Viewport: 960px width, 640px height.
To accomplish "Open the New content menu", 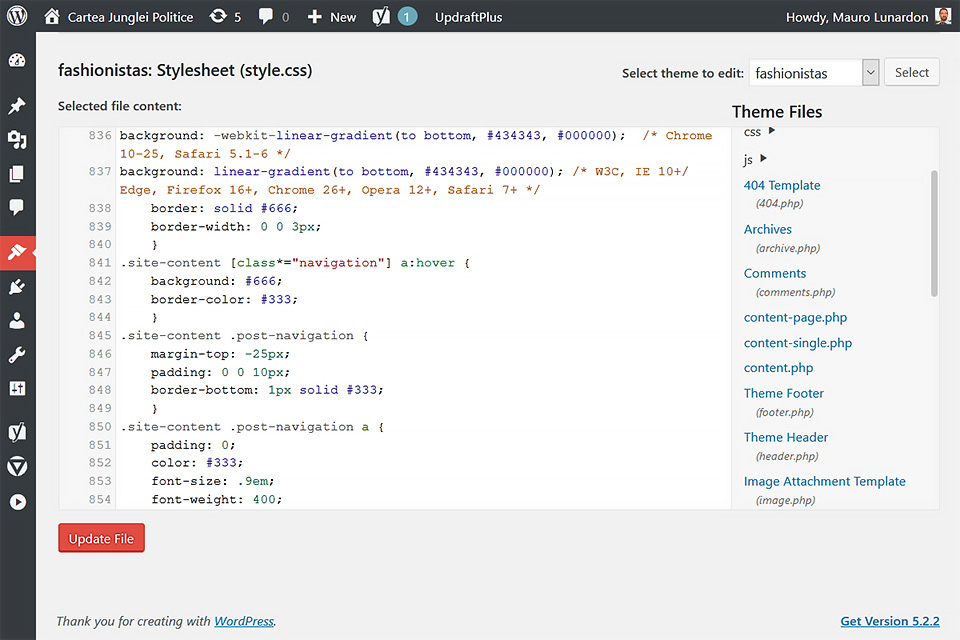I will (331, 17).
